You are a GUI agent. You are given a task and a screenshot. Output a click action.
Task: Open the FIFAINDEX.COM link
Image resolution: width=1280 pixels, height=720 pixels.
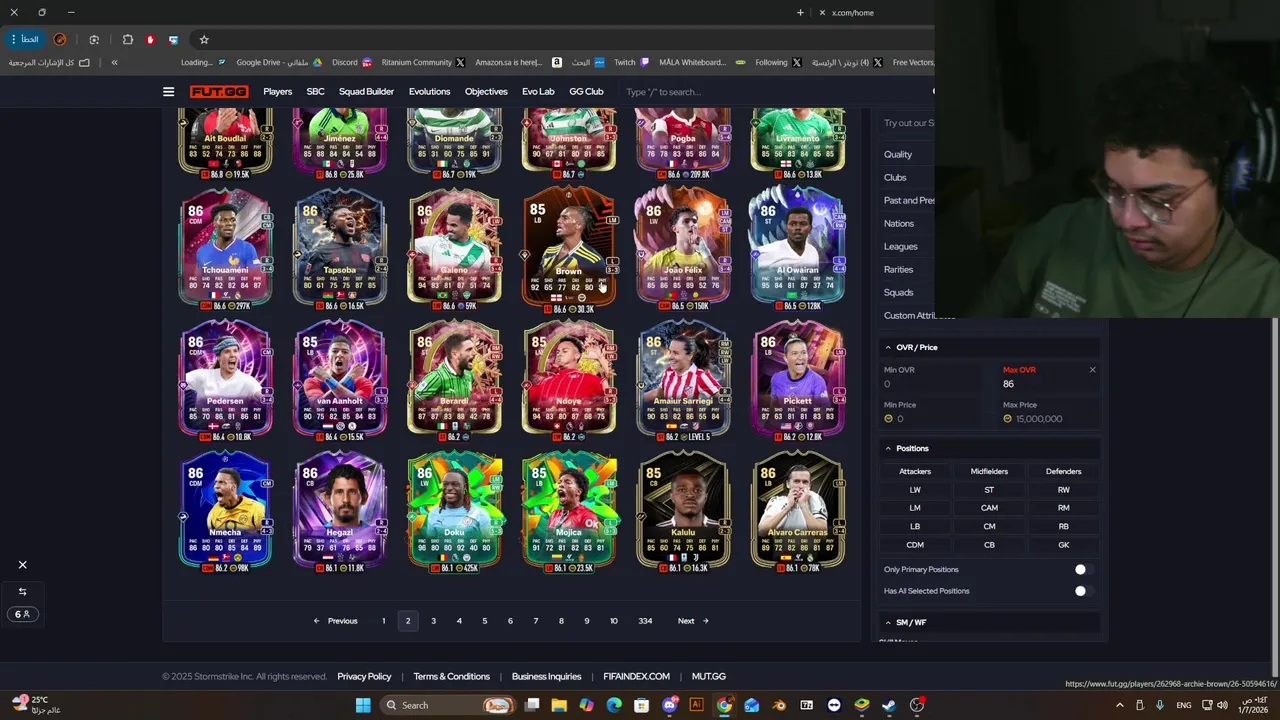click(x=636, y=677)
